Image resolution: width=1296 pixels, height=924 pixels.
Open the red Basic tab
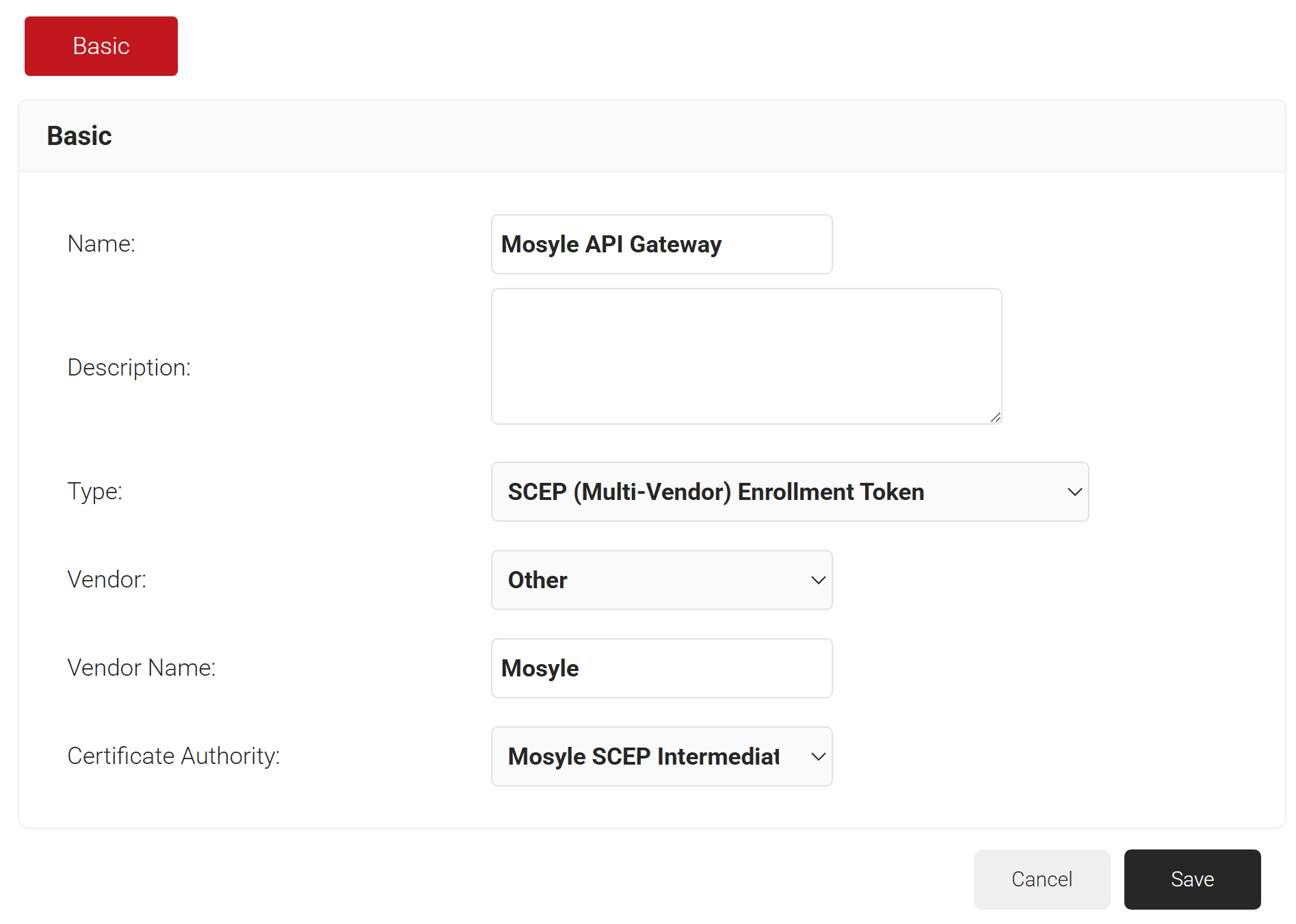tap(101, 46)
